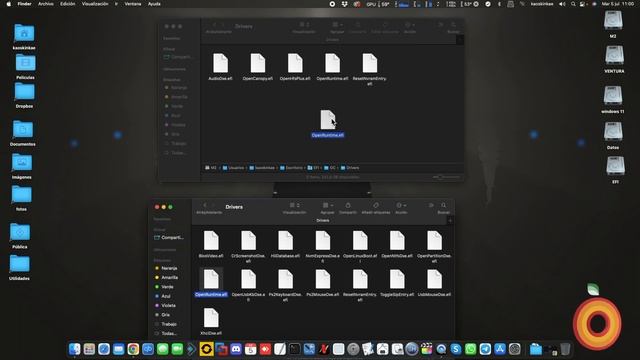Choose Naranja tag in lower window sidebar
Image resolution: width=640 pixels, height=360 pixels.
(166, 268)
